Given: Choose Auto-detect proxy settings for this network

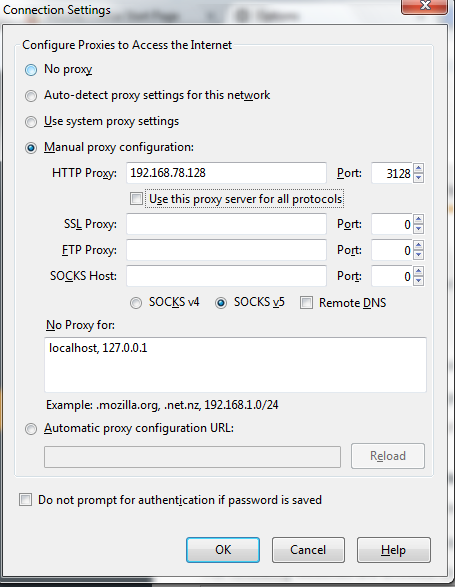Looking at the screenshot, I should point(31,96).
